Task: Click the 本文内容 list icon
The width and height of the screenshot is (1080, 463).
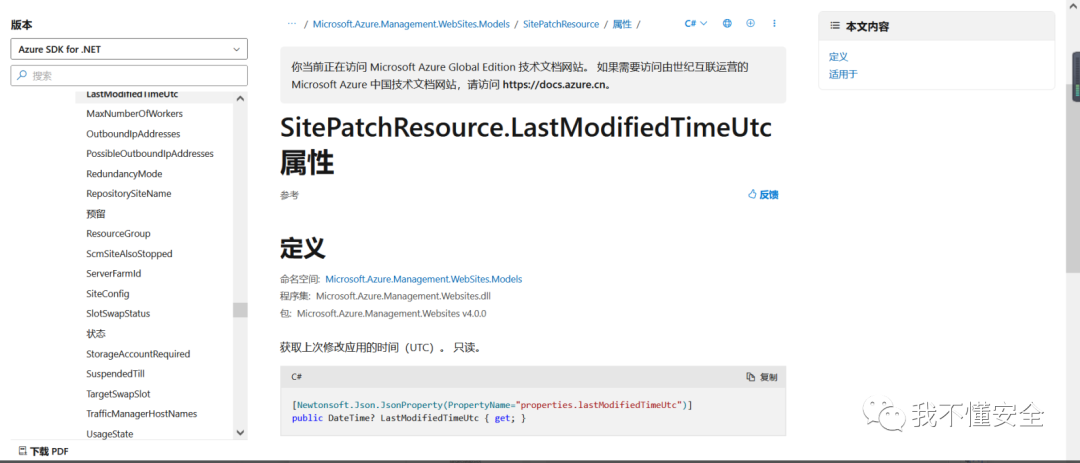Action: 835,27
